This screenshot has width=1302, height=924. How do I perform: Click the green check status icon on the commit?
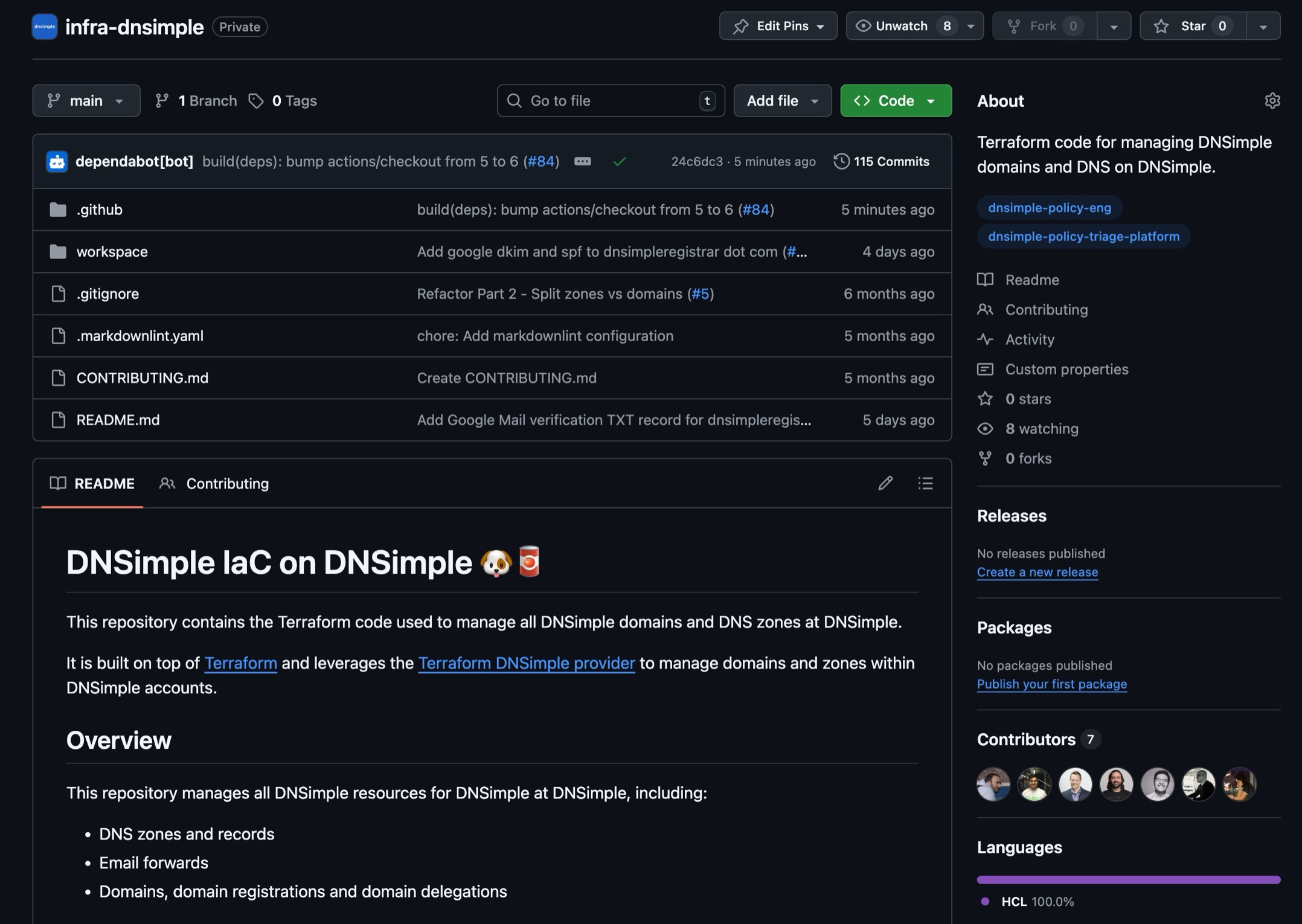[620, 161]
